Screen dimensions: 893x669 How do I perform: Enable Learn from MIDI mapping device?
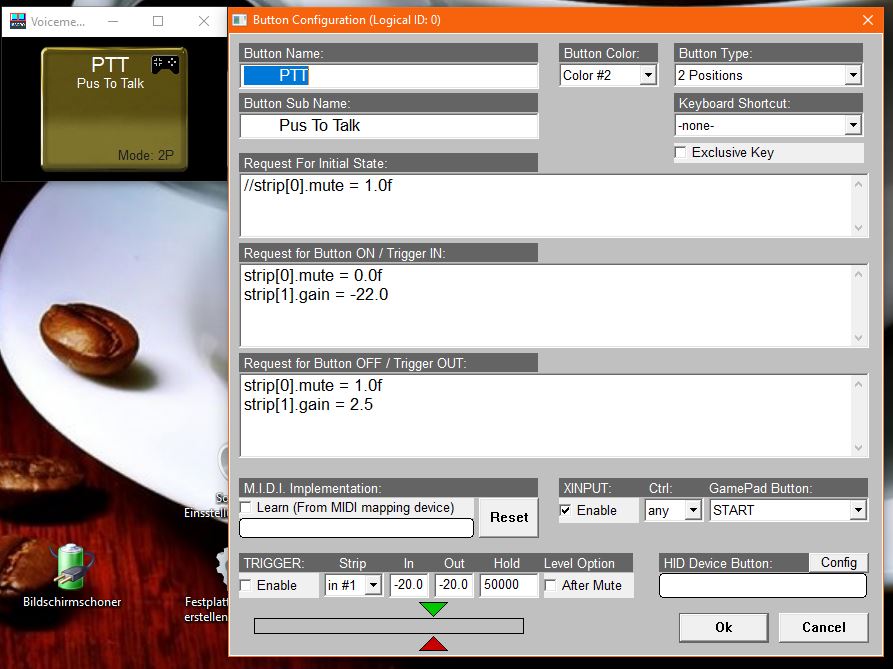click(246, 507)
